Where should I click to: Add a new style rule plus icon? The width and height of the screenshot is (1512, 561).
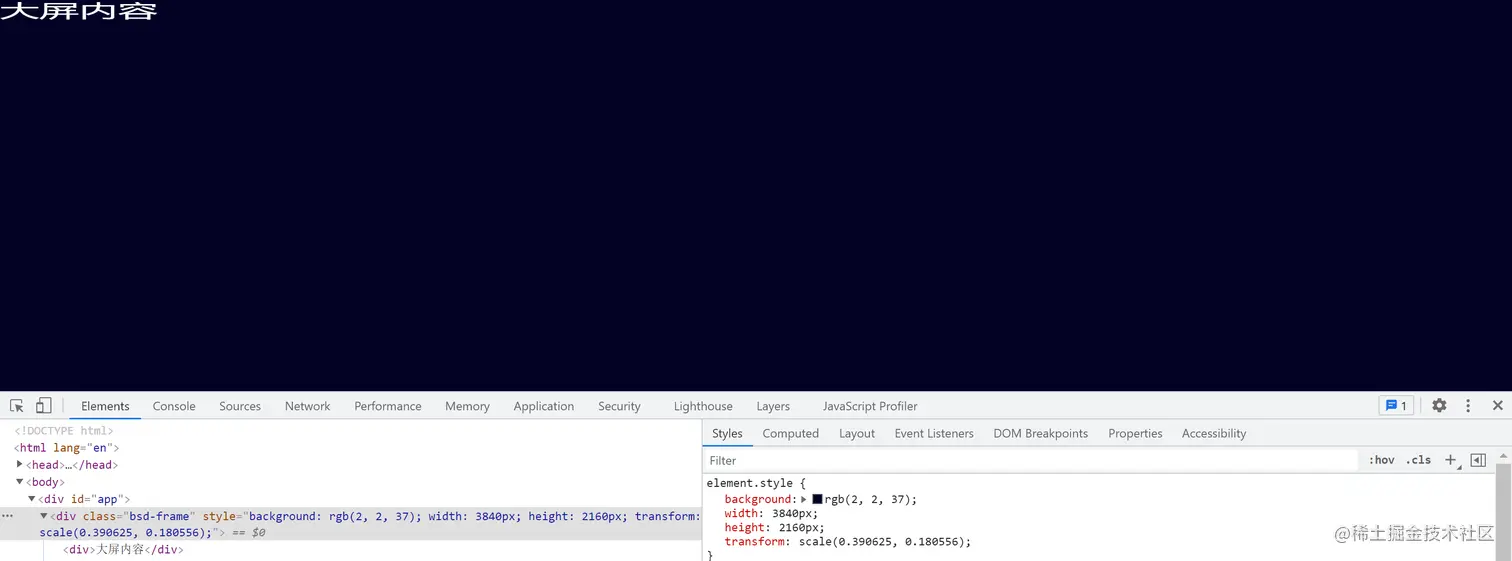coord(1451,460)
